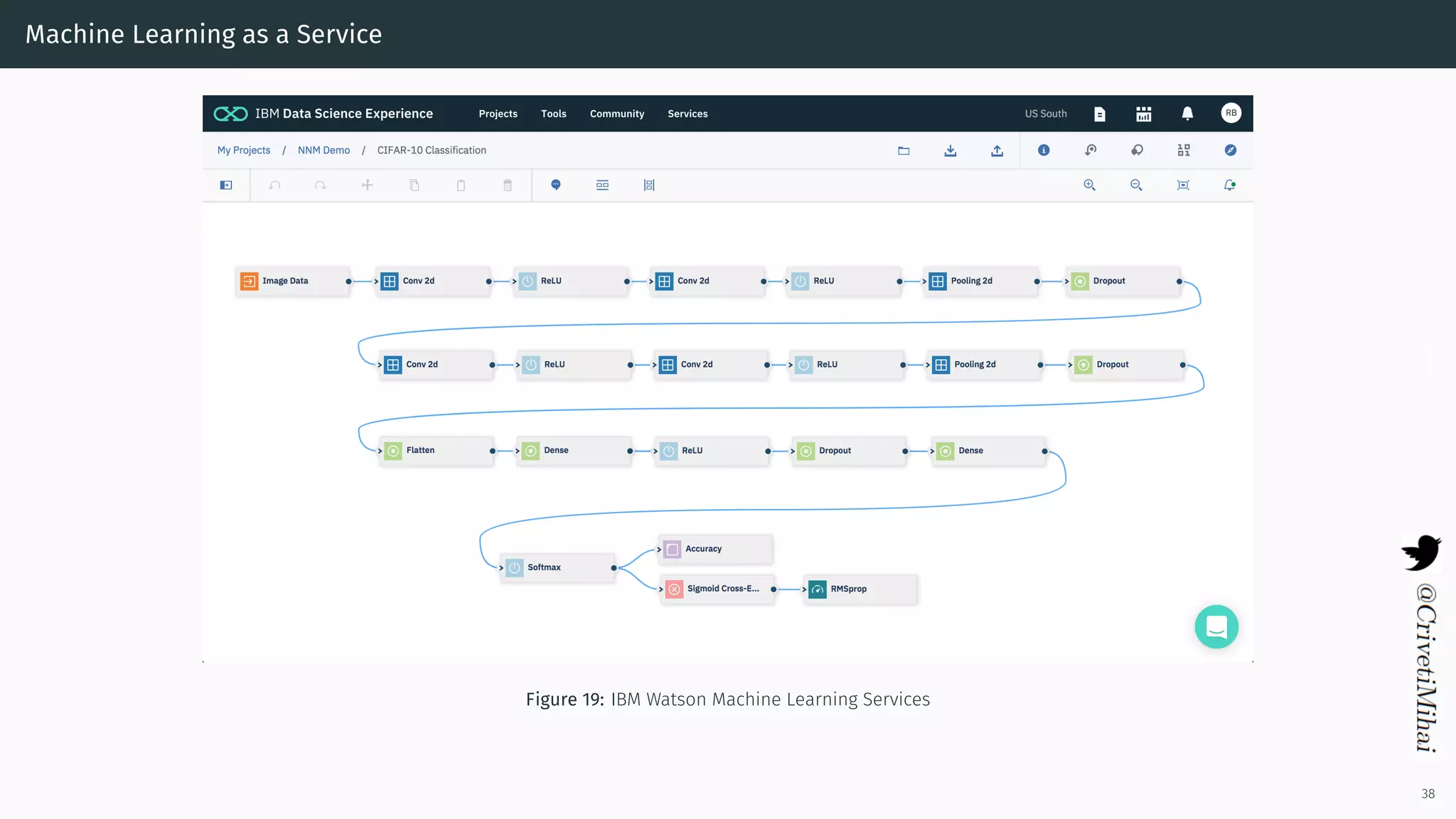
Task: Click the zoom to fit icon
Action: tap(1183, 185)
